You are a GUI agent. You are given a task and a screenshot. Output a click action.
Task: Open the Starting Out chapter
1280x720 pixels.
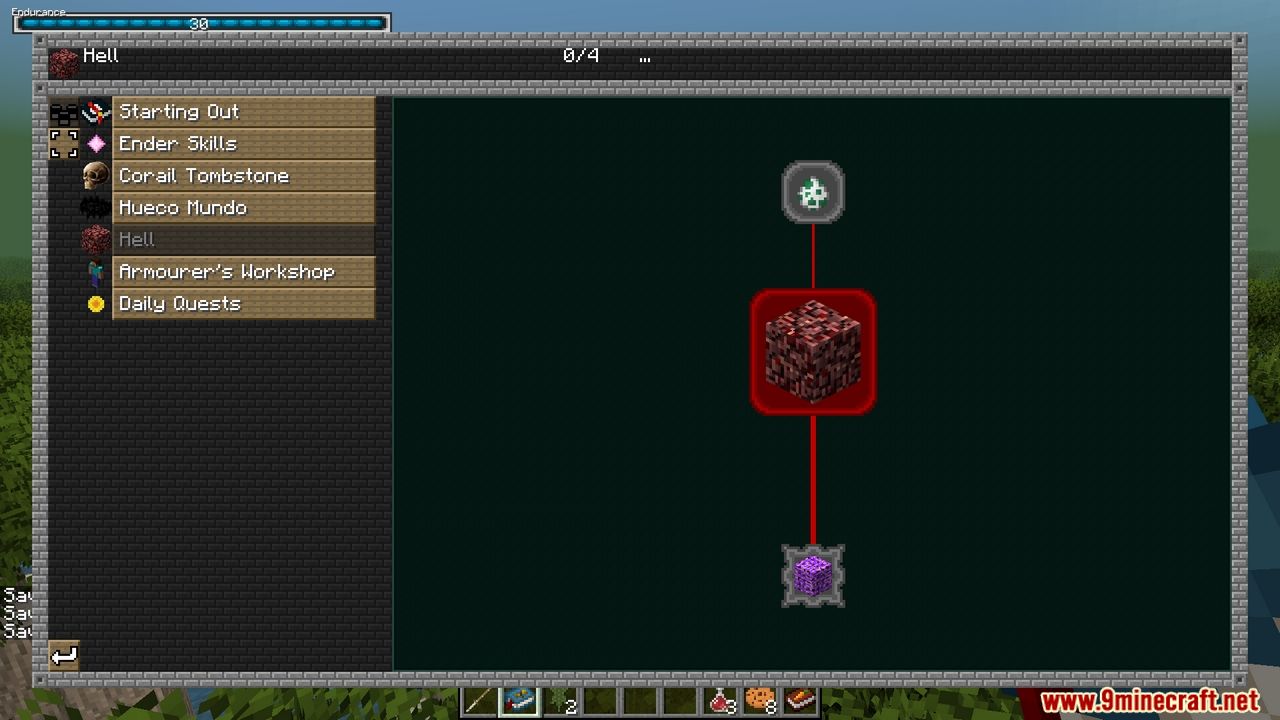click(x=244, y=112)
